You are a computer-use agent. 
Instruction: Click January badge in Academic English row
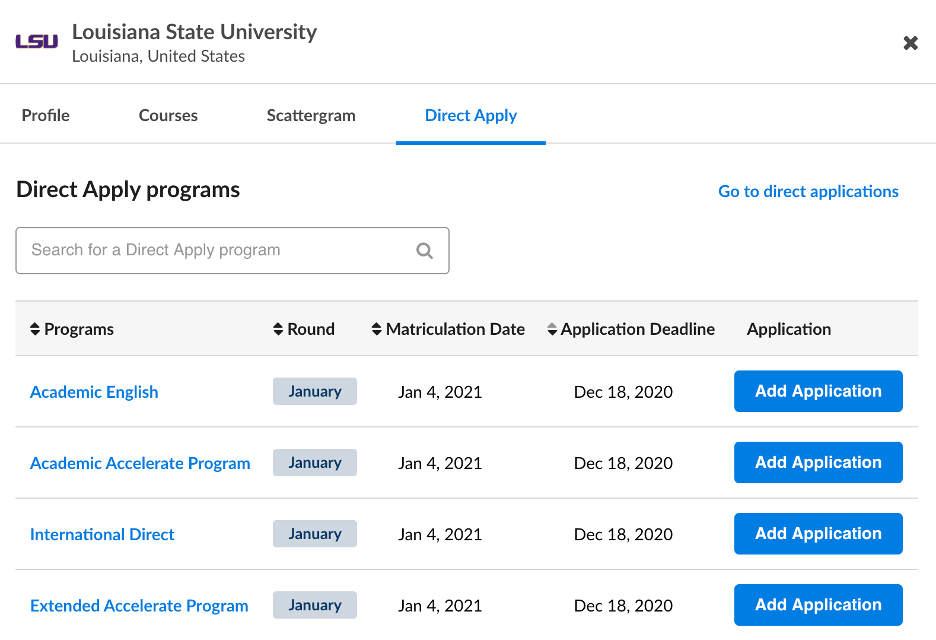pyautogui.click(x=315, y=391)
